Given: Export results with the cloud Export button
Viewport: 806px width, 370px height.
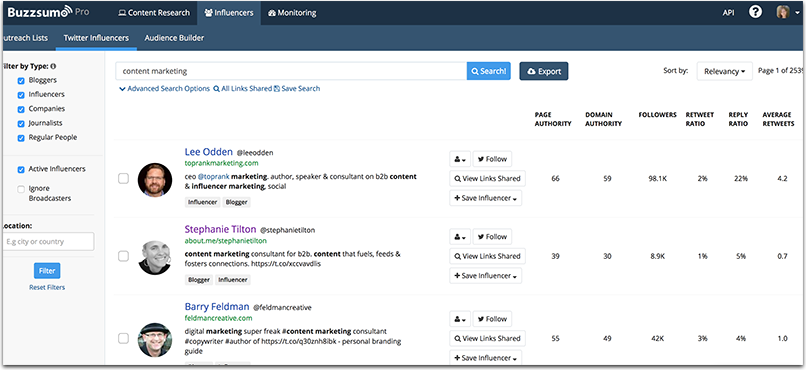Looking at the screenshot, I should point(544,71).
